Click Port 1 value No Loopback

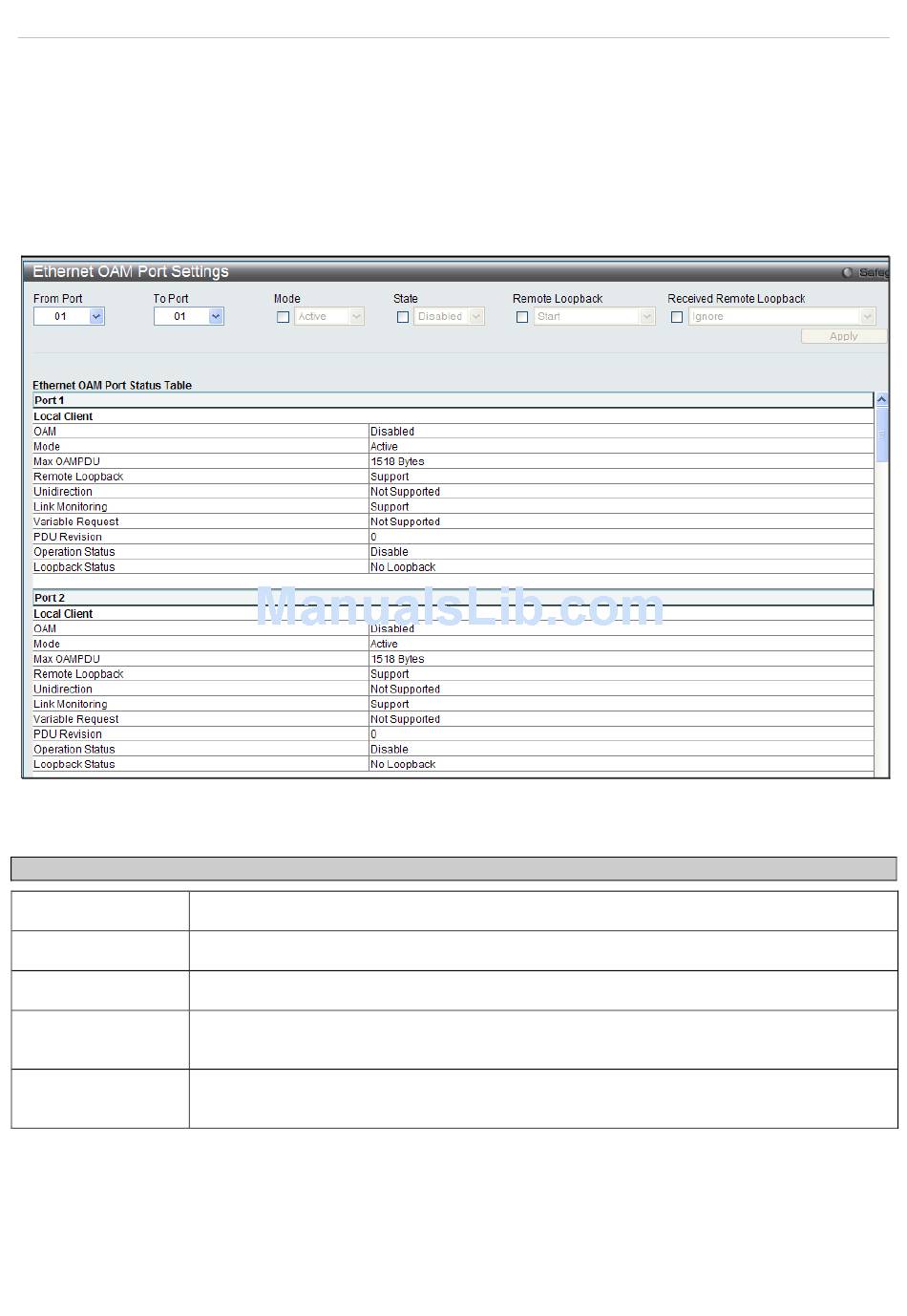point(403,567)
